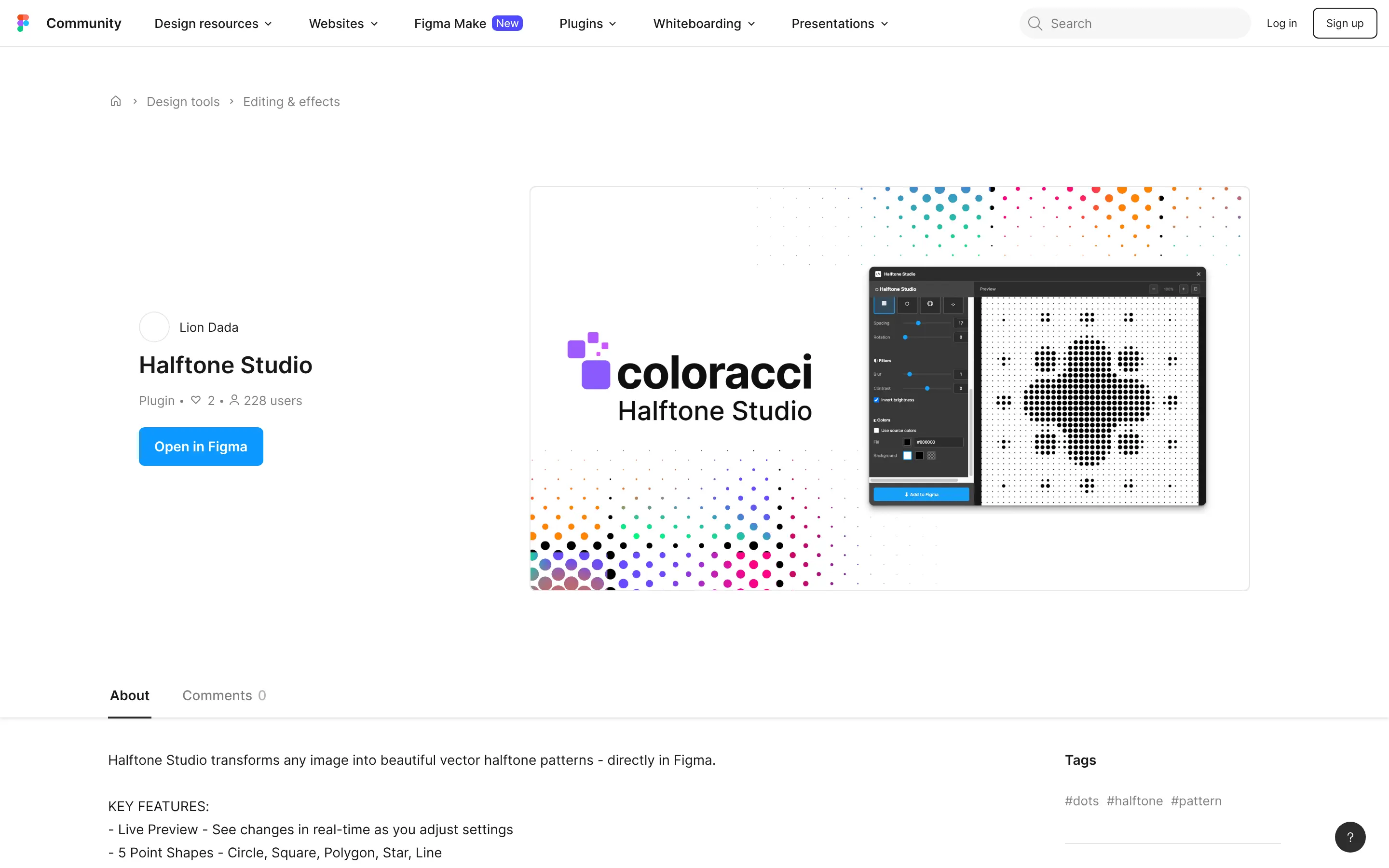This screenshot has height=868, width=1389.
Task: Select the transparent checkerboard background option
Action: (932, 456)
